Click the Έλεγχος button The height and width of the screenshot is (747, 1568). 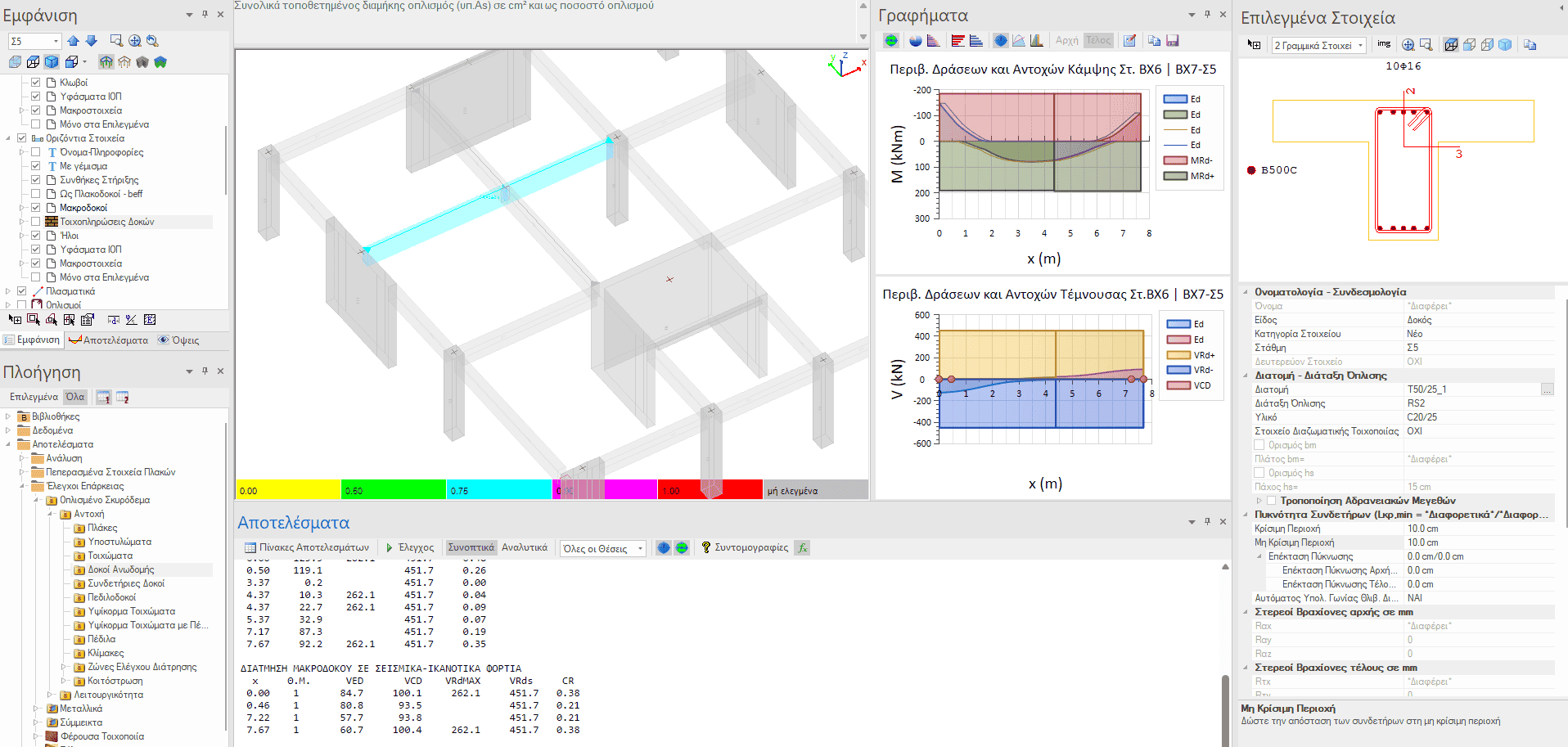pyautogui.click(x=410, y=548)
